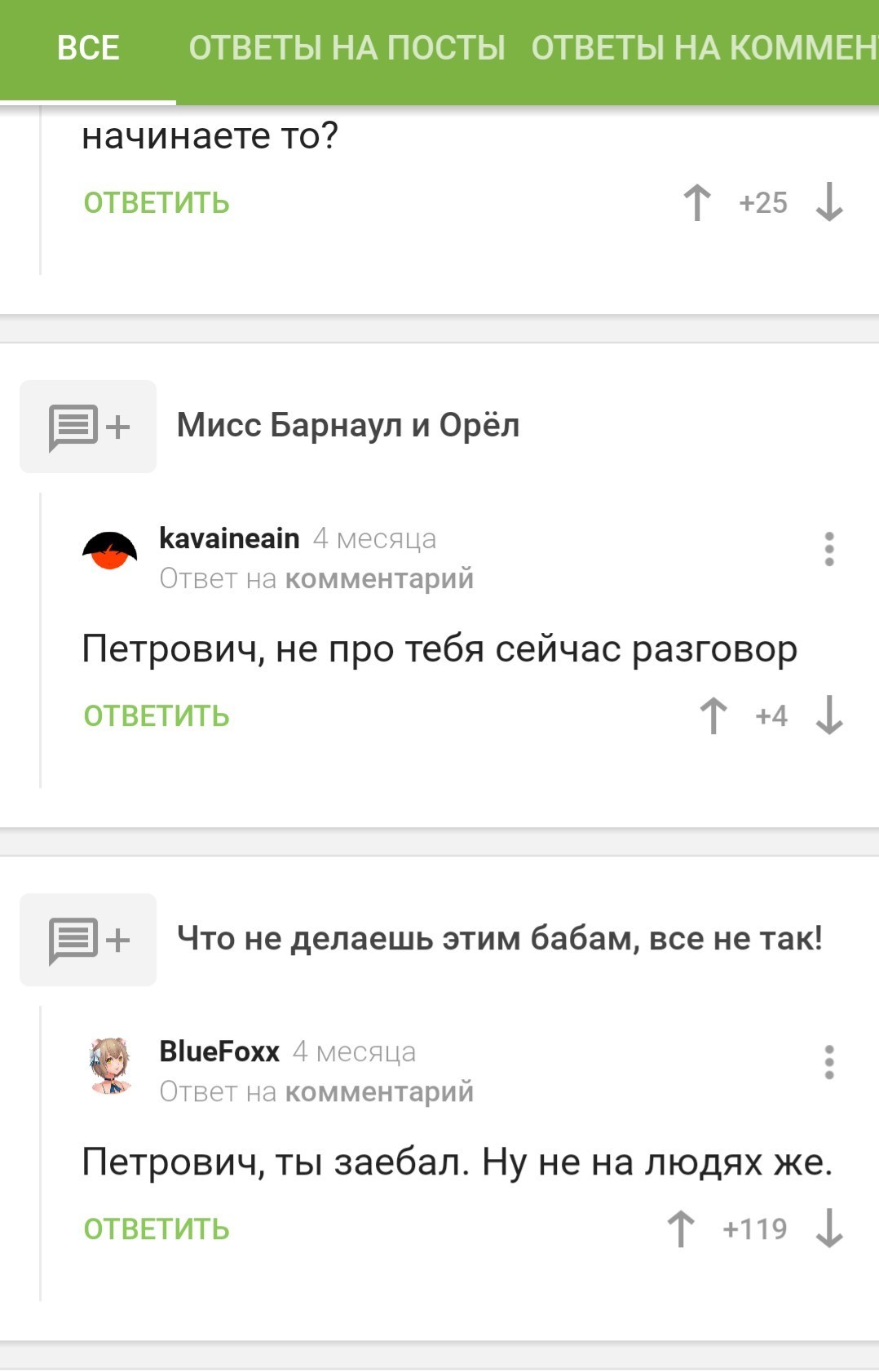
Task: Open the ОТВЕТЫ НА КОММЕНТАРИИ tab
Action: 705,48
